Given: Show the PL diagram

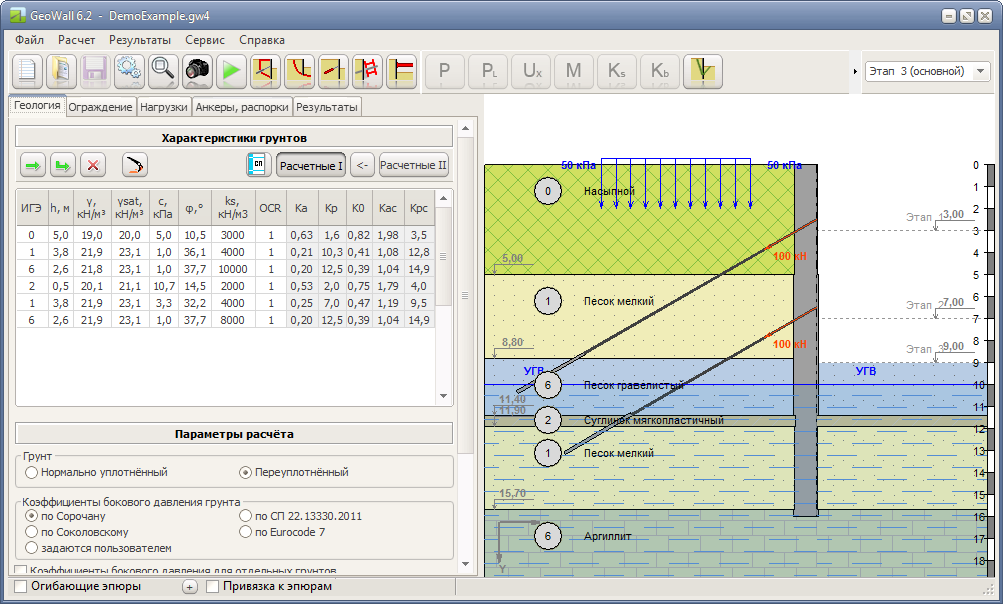Looking at the screenshot, I should (x=488, y=70).
